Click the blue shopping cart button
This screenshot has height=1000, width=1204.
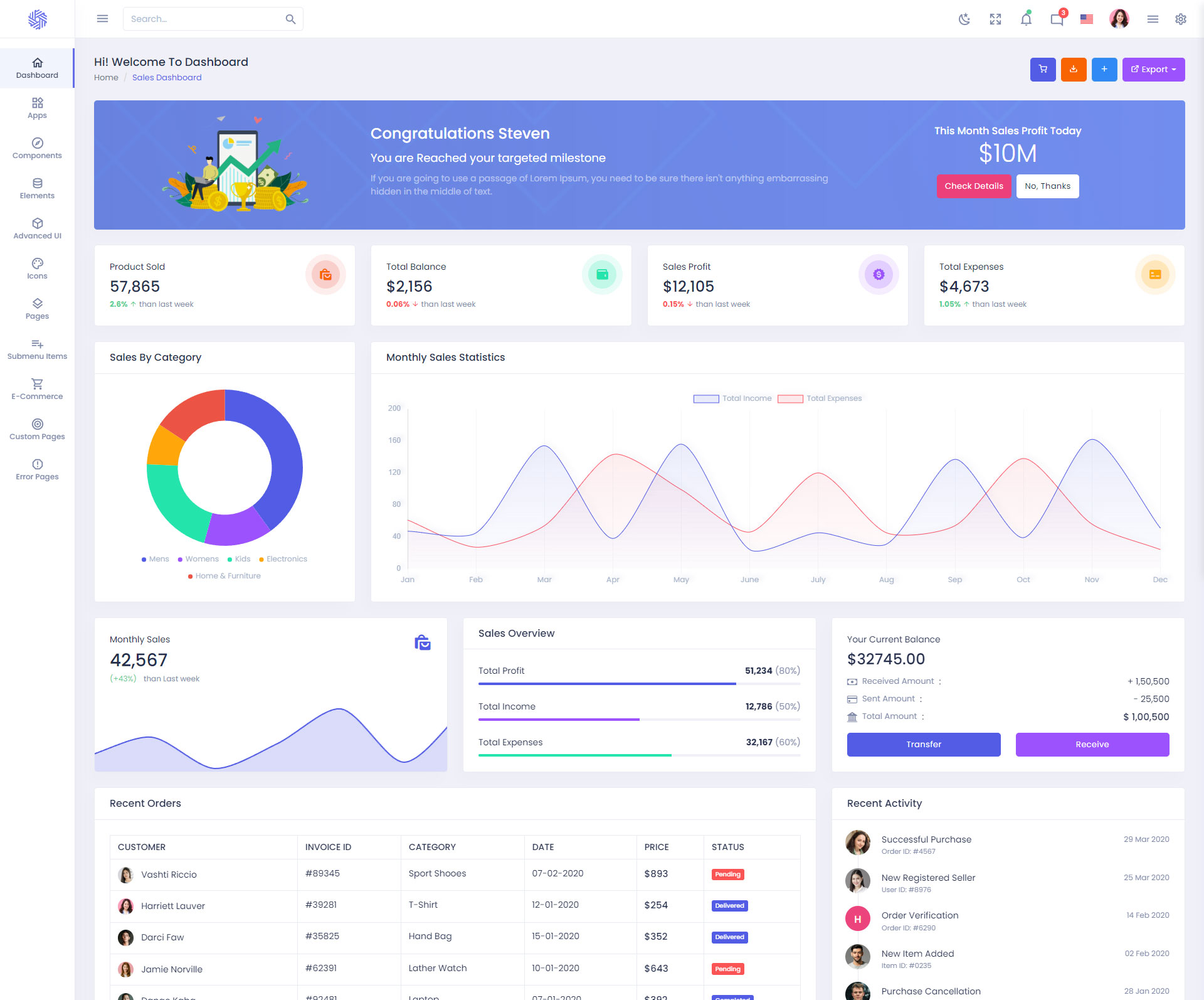click(1043, 70)
